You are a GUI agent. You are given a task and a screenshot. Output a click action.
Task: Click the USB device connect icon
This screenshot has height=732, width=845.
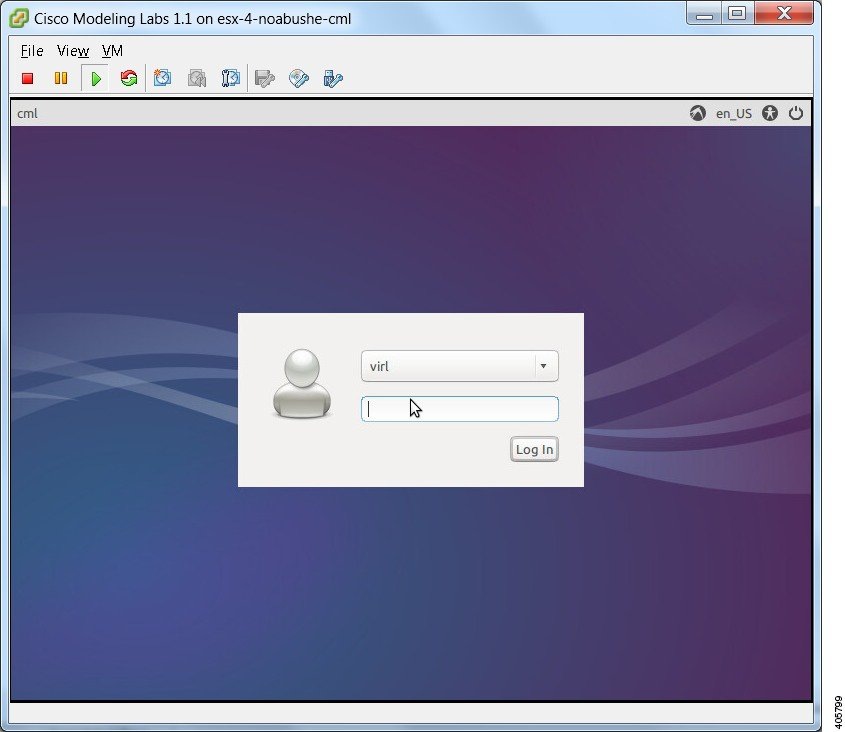(x=333, y=79)
